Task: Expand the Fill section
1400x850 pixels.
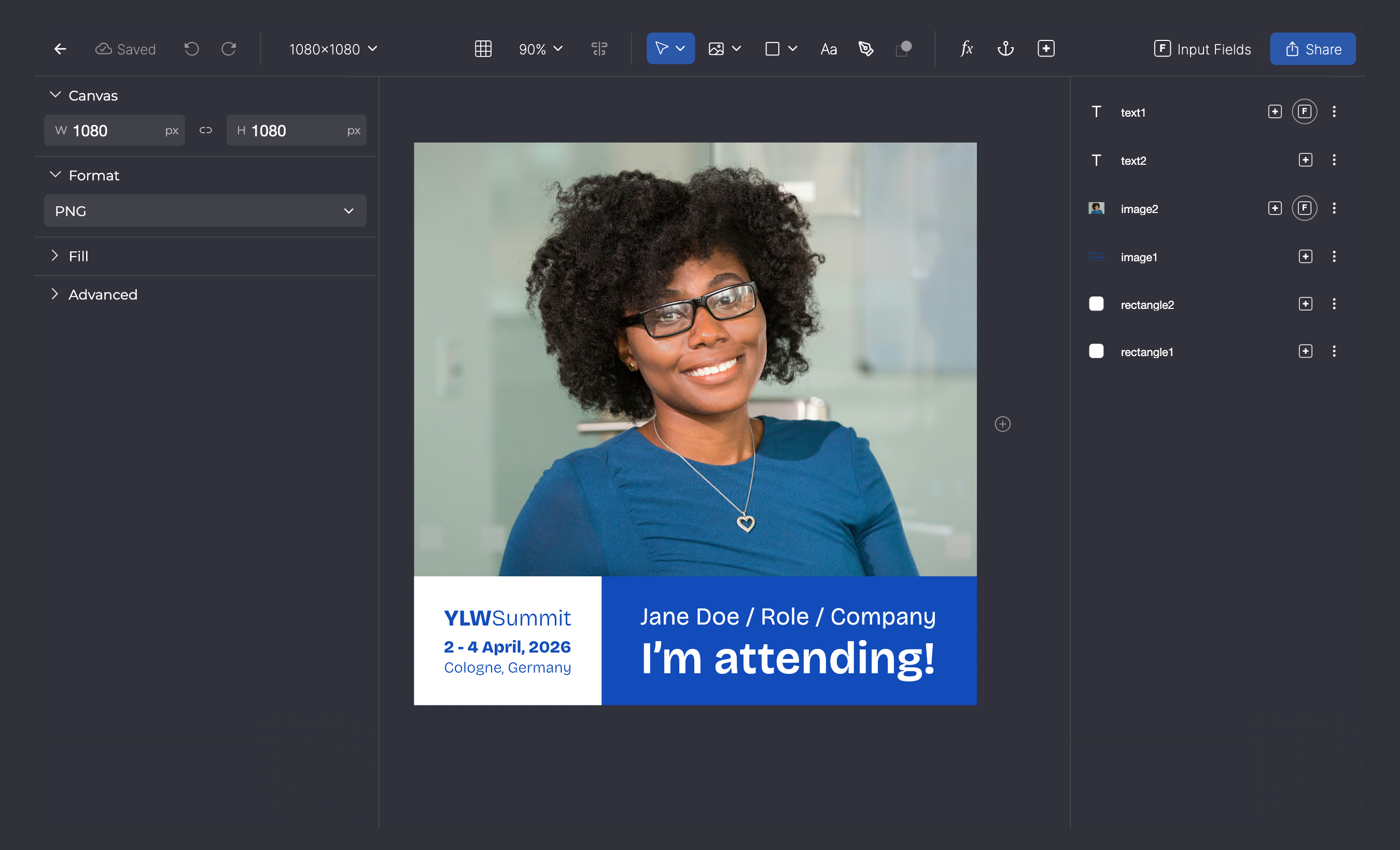Action: pyautogui.click(x=55, y=256)
